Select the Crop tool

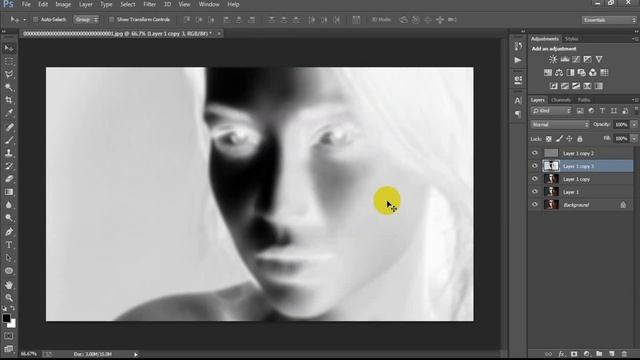pos(9,100)
